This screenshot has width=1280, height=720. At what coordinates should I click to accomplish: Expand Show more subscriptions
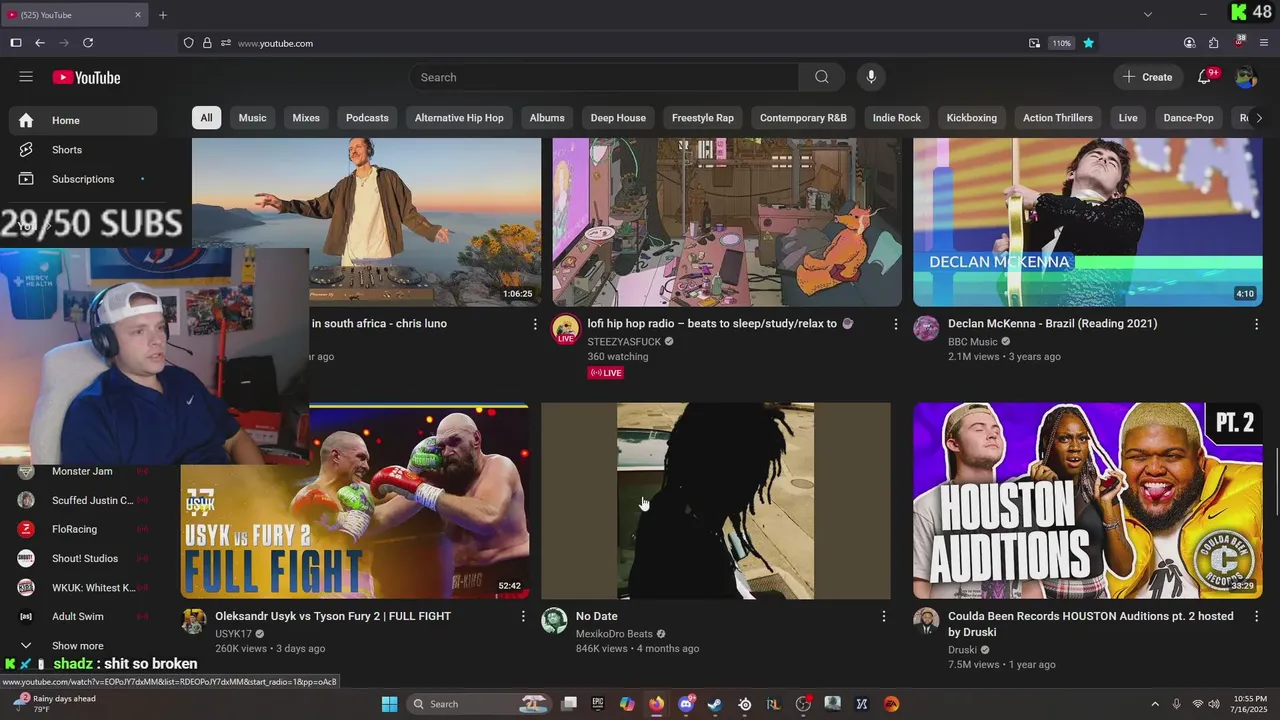83,646
